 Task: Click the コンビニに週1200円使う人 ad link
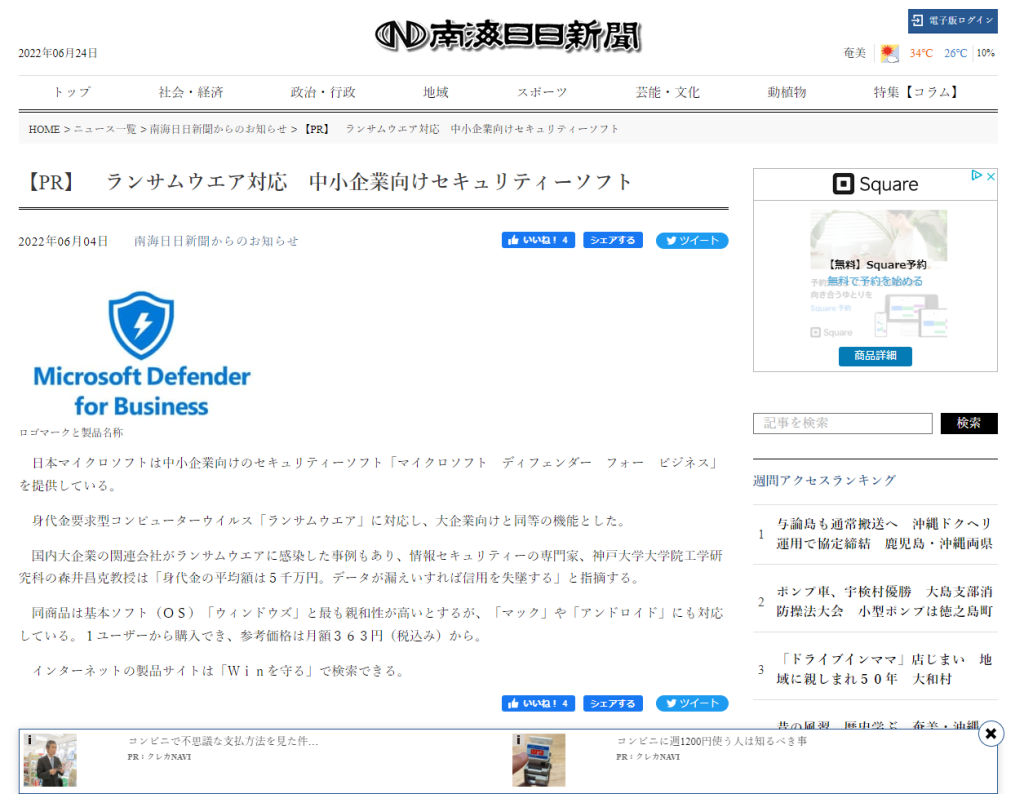712,741
